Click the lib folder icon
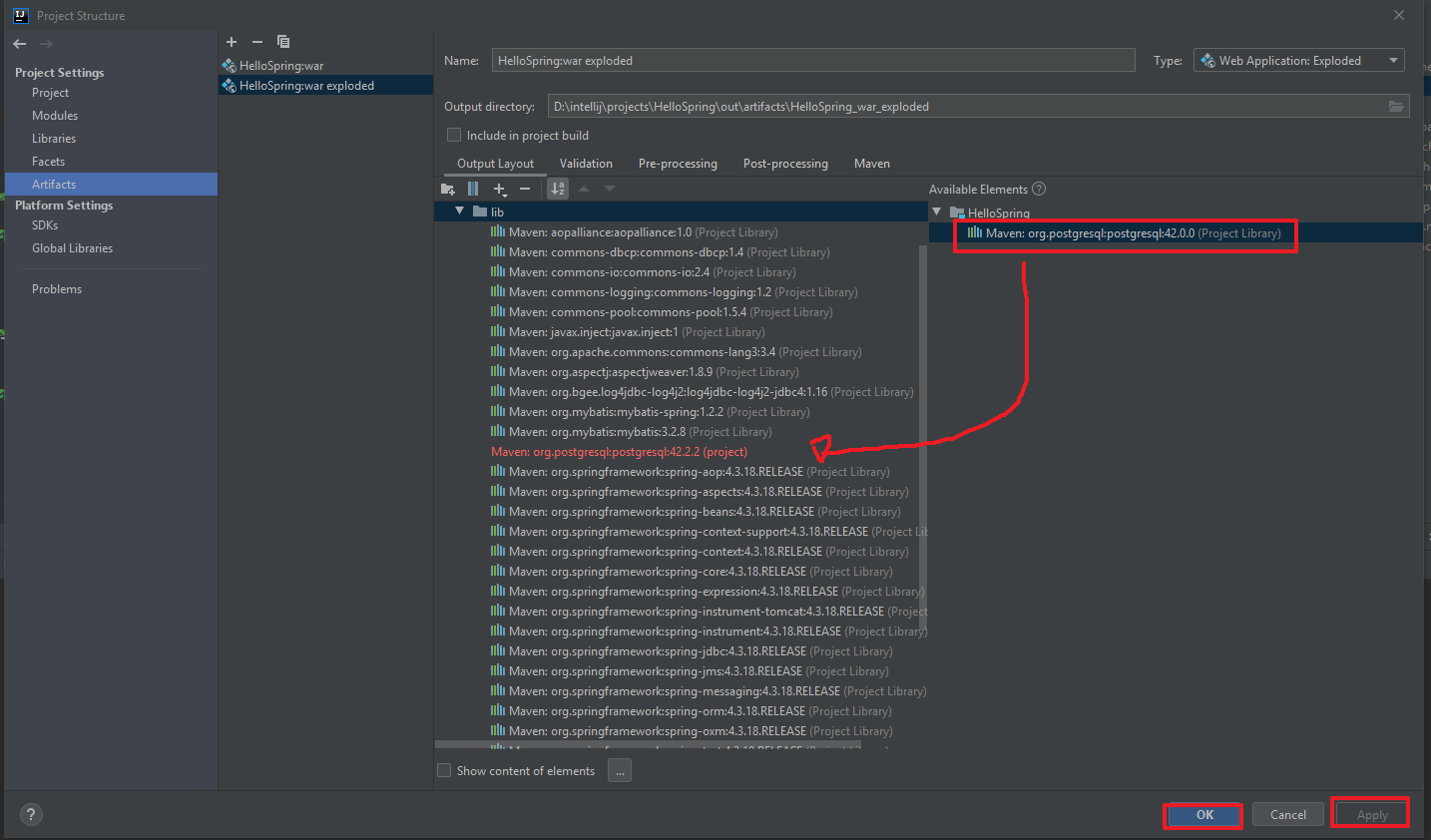 click(x=480, y=211)
